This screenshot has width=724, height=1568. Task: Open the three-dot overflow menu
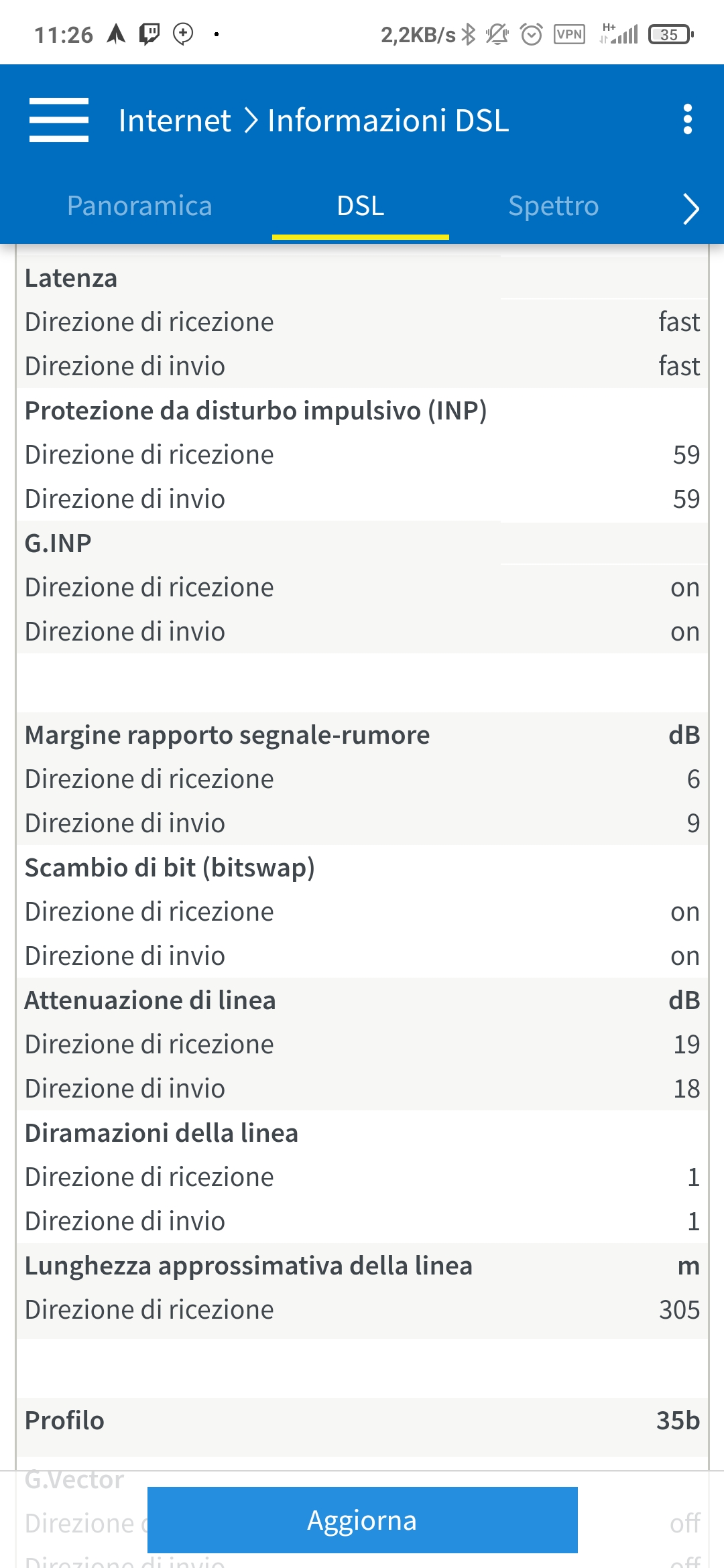pyautogui.click(x=687, y=119)
